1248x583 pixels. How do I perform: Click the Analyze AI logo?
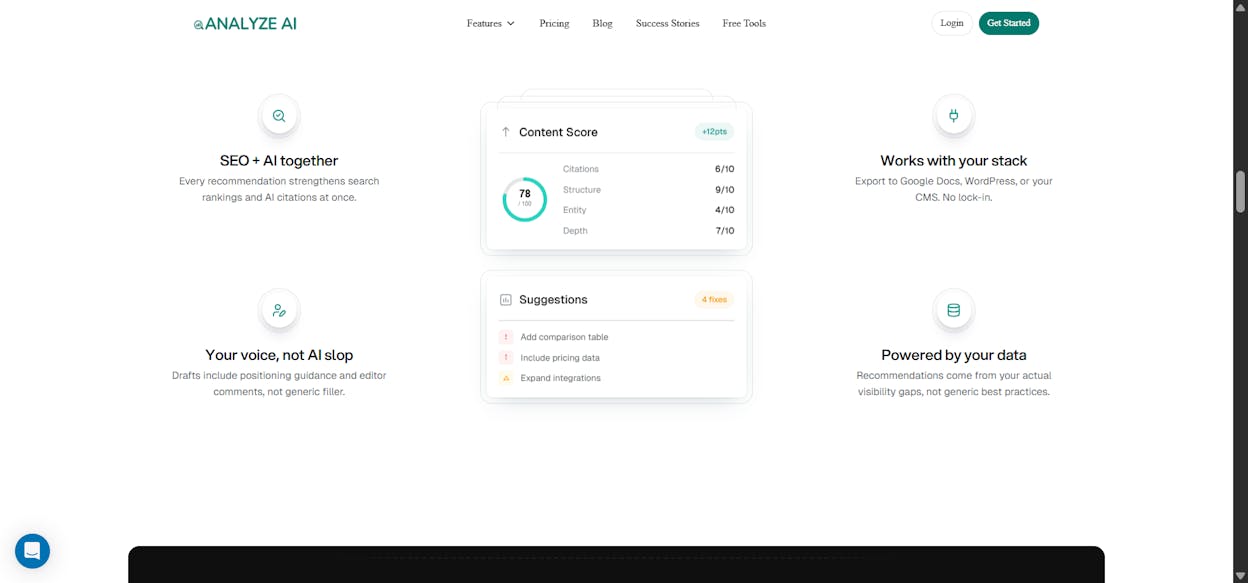(245, 23)
